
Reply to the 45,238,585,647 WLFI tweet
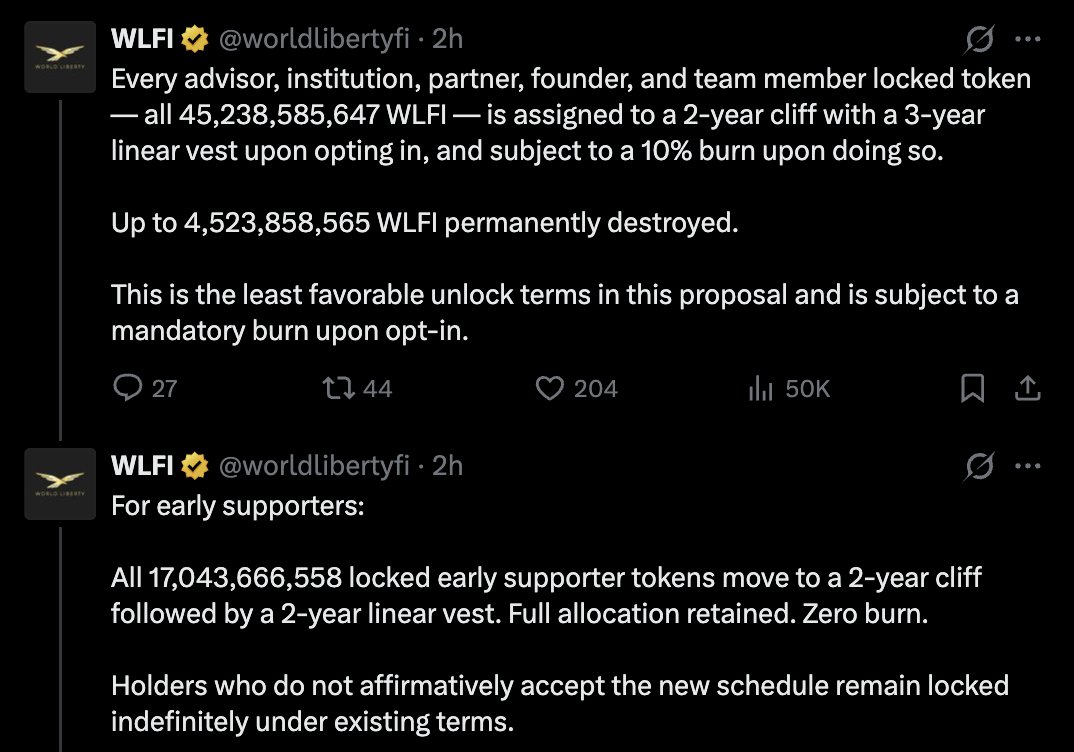click(x=127, y=388)
